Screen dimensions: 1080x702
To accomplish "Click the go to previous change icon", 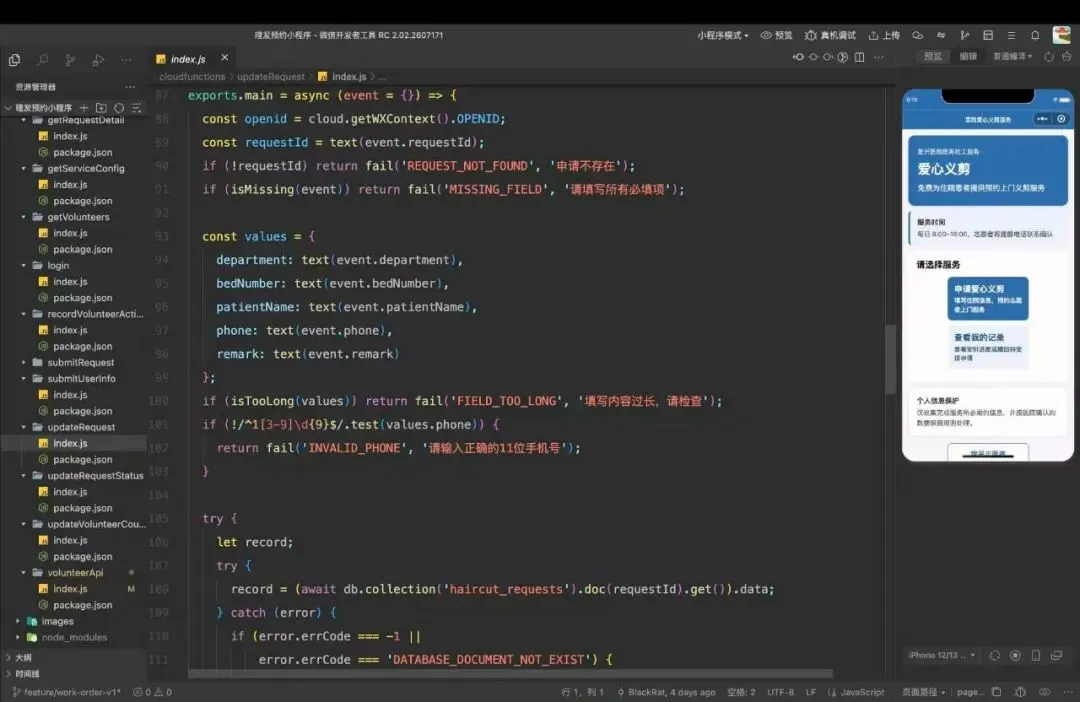I will (798, 57).
